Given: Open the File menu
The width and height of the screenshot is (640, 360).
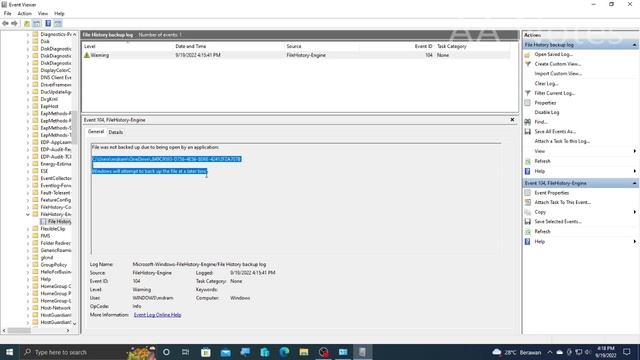Looking at the screenshot, I should pyautogui.click(x=7, y=13).
